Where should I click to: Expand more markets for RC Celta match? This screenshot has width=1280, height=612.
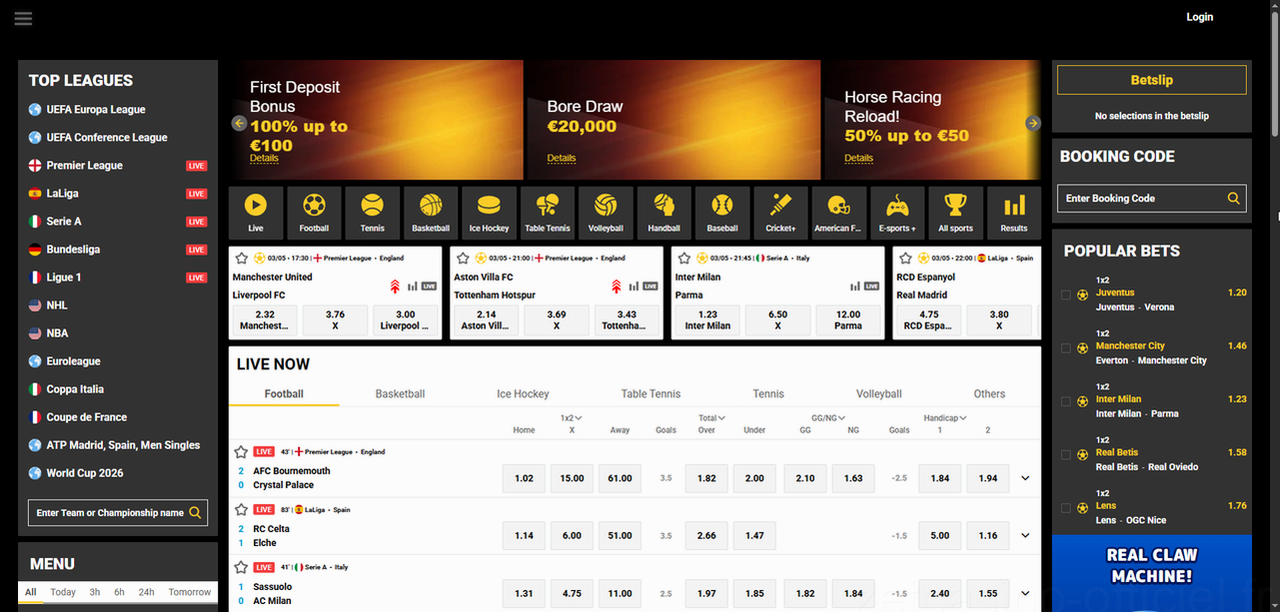point(1025,536)
